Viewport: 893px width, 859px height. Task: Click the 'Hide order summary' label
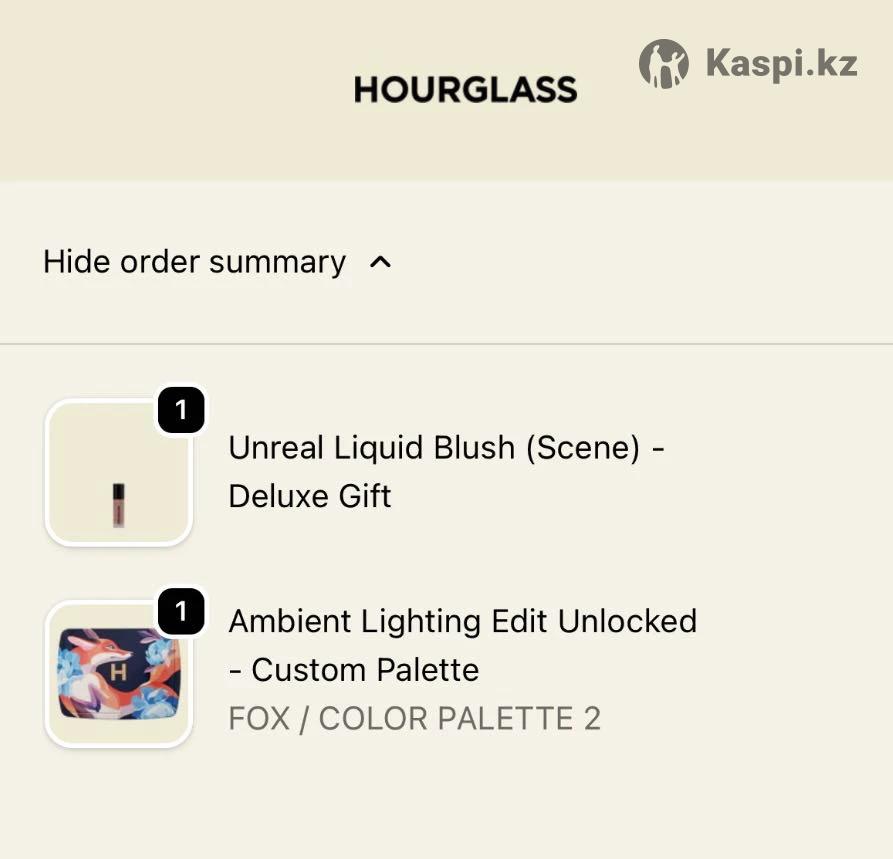pyautogui.click(x=194, y=262)
